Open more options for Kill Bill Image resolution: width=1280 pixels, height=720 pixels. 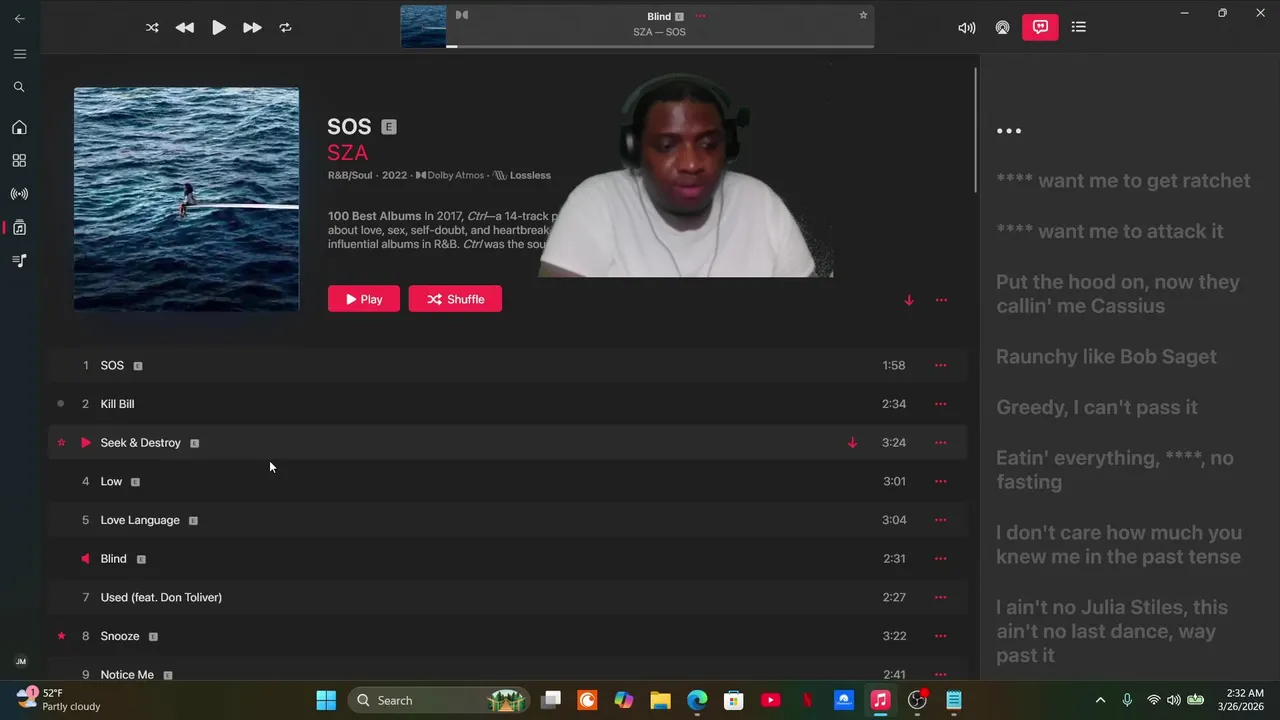(940, 404)
